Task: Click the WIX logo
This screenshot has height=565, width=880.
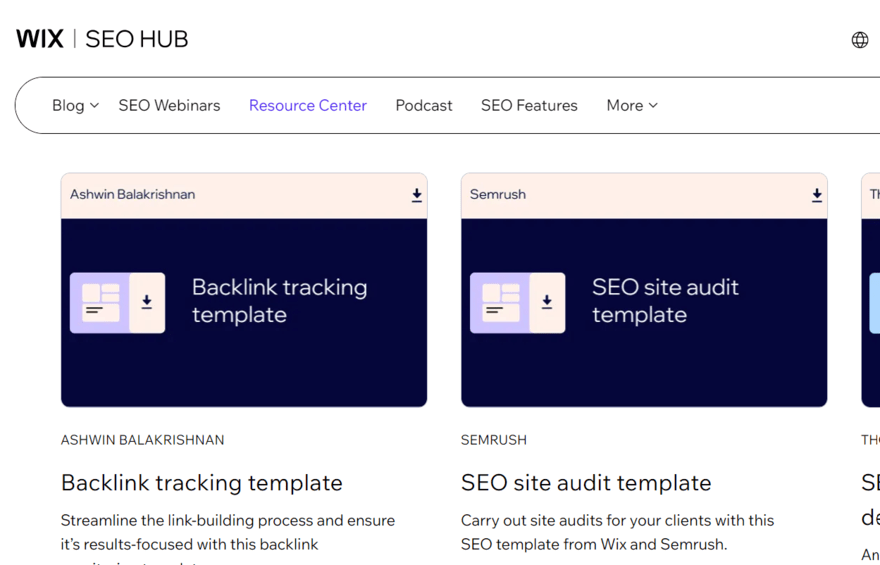Action: click(x=40, y=39)
